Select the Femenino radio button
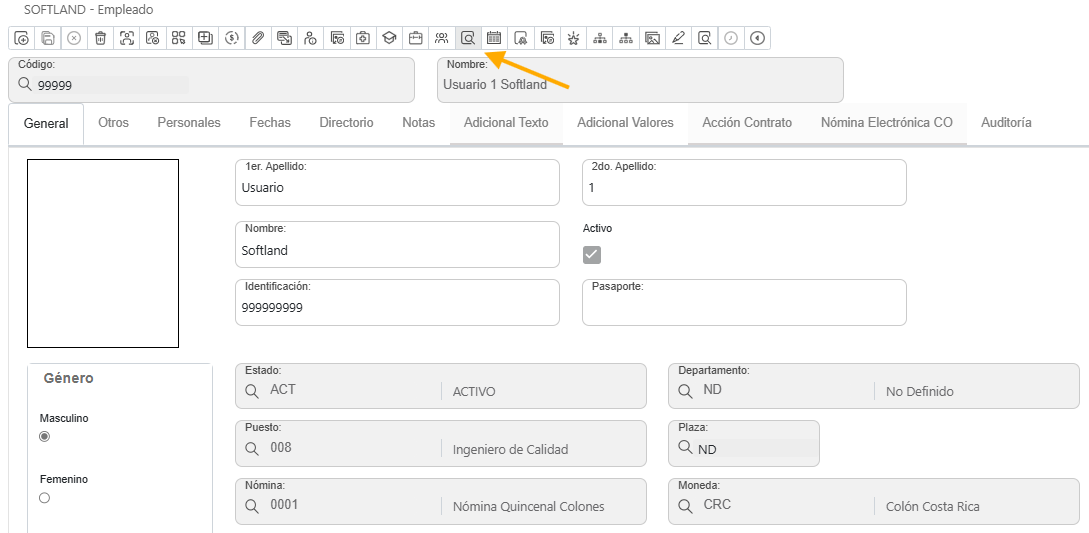Screen dimensions: 1089x533 [x=44, y=498]
